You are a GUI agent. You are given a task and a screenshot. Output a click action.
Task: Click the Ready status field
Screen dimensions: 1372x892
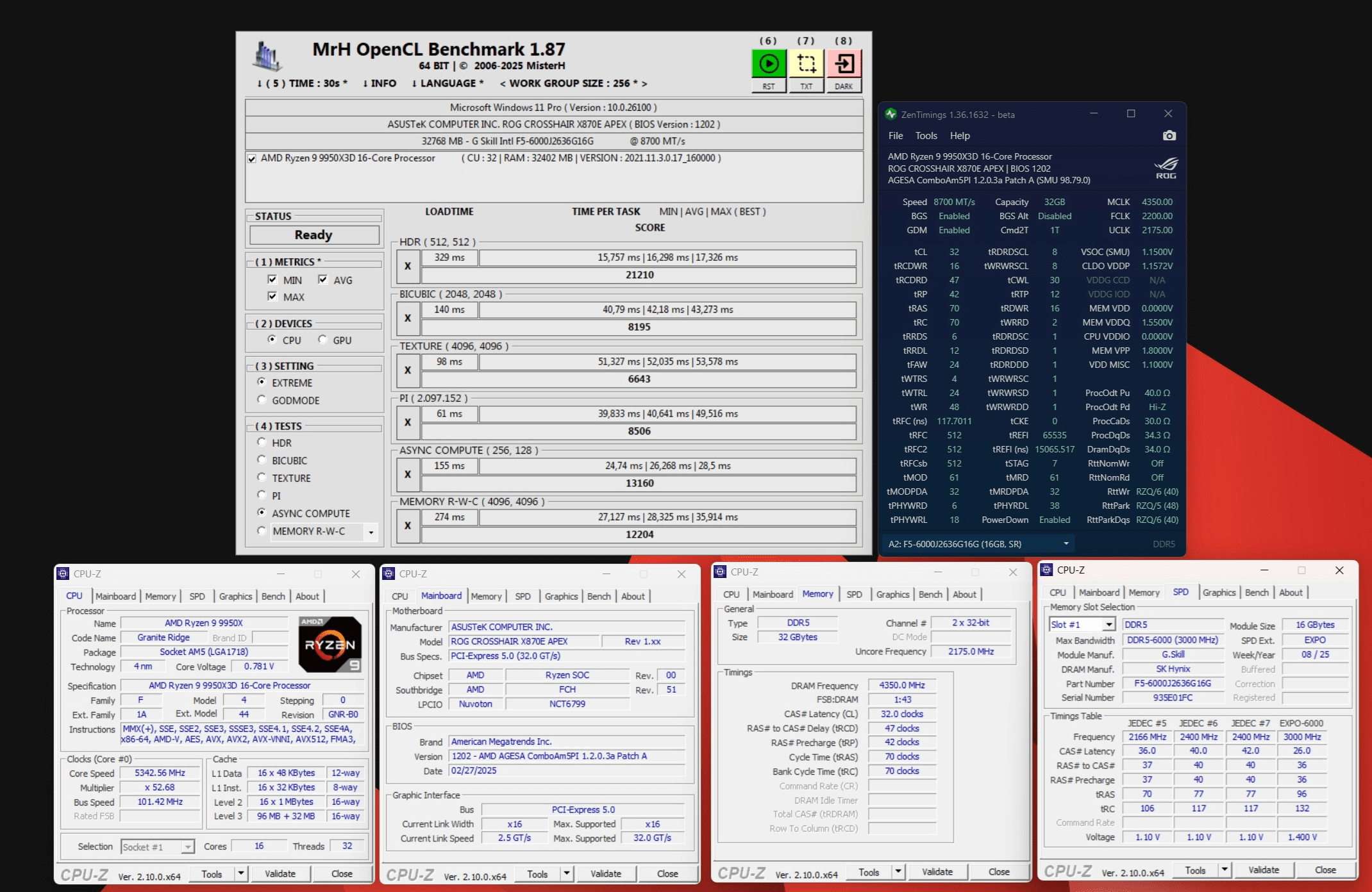click(x=314, y=235)
